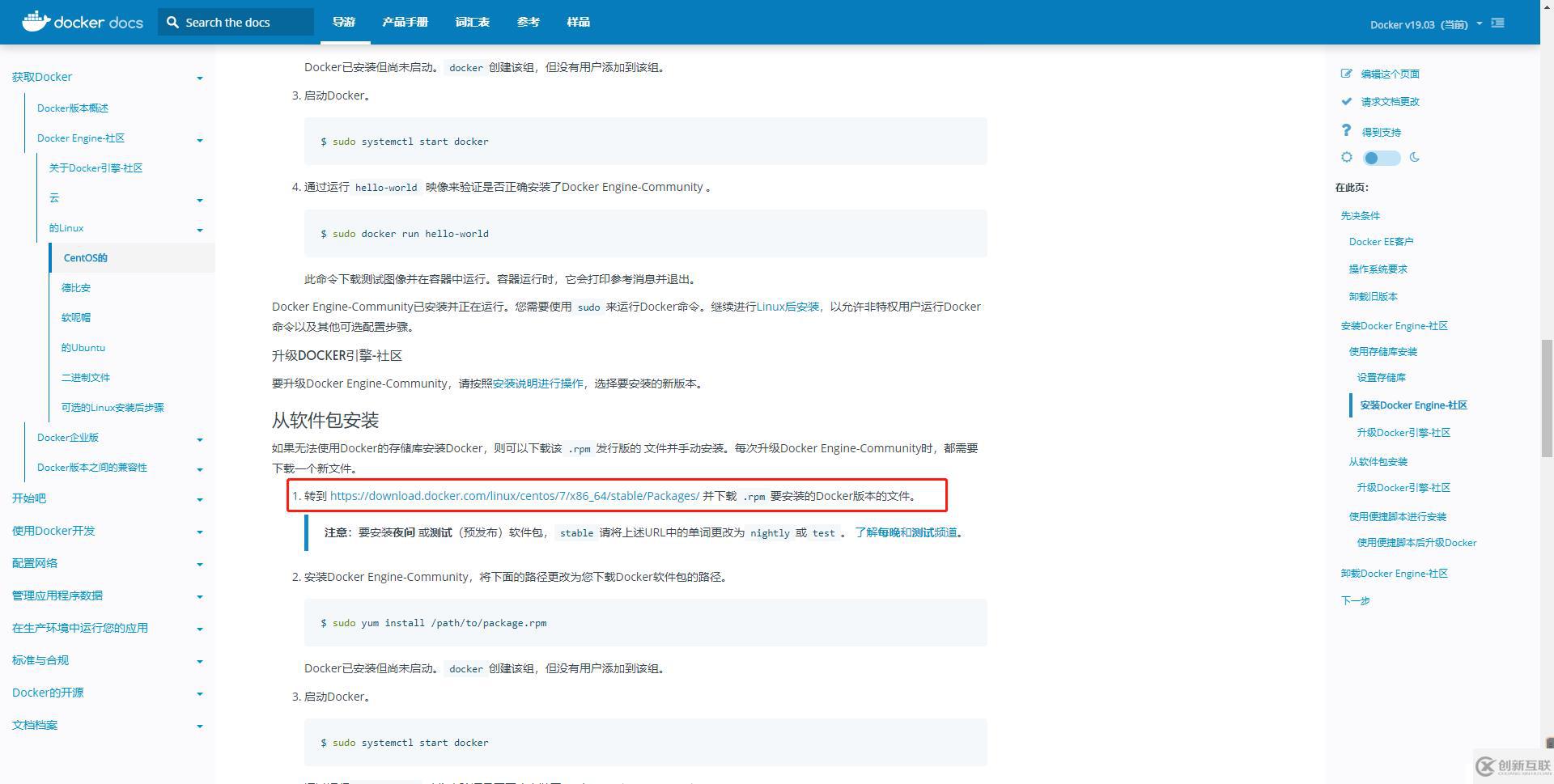Viewport: 1554px width, 784px height.
Task: Expand the 云 sidebar item
Action: (200, 200)
